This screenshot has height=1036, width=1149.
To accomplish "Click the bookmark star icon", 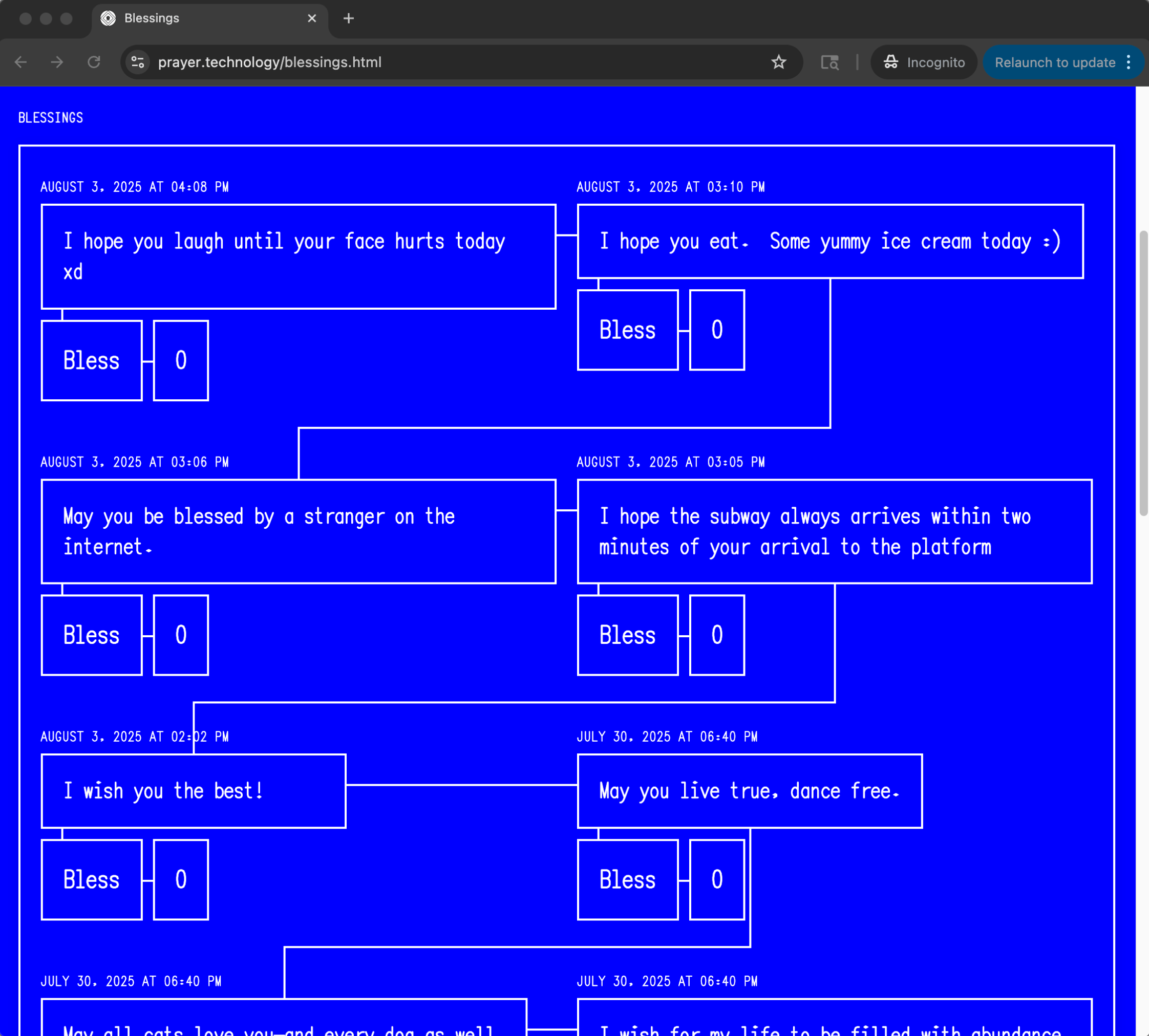I will [778, 62].
